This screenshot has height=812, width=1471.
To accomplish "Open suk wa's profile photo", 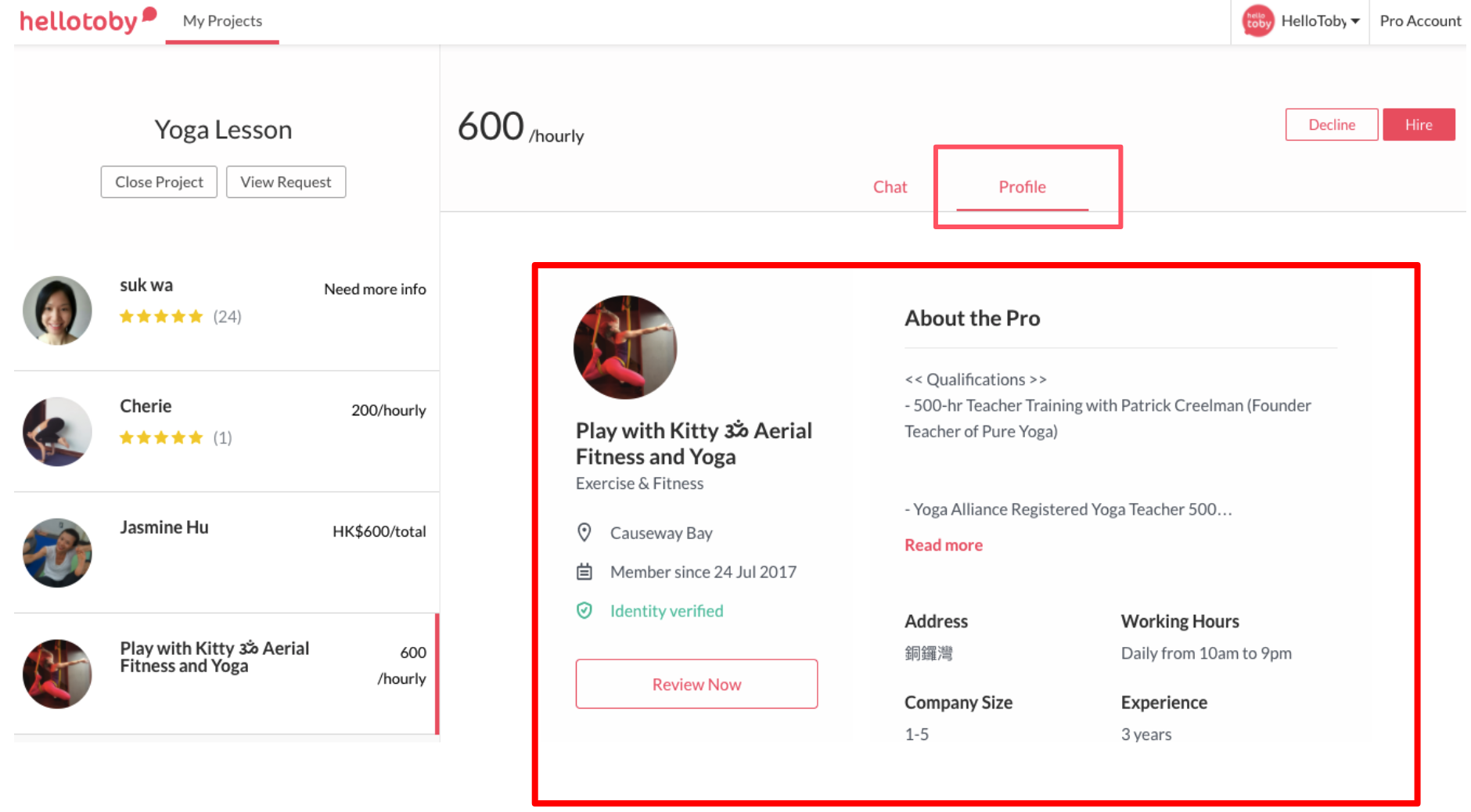I will point(57,310).
